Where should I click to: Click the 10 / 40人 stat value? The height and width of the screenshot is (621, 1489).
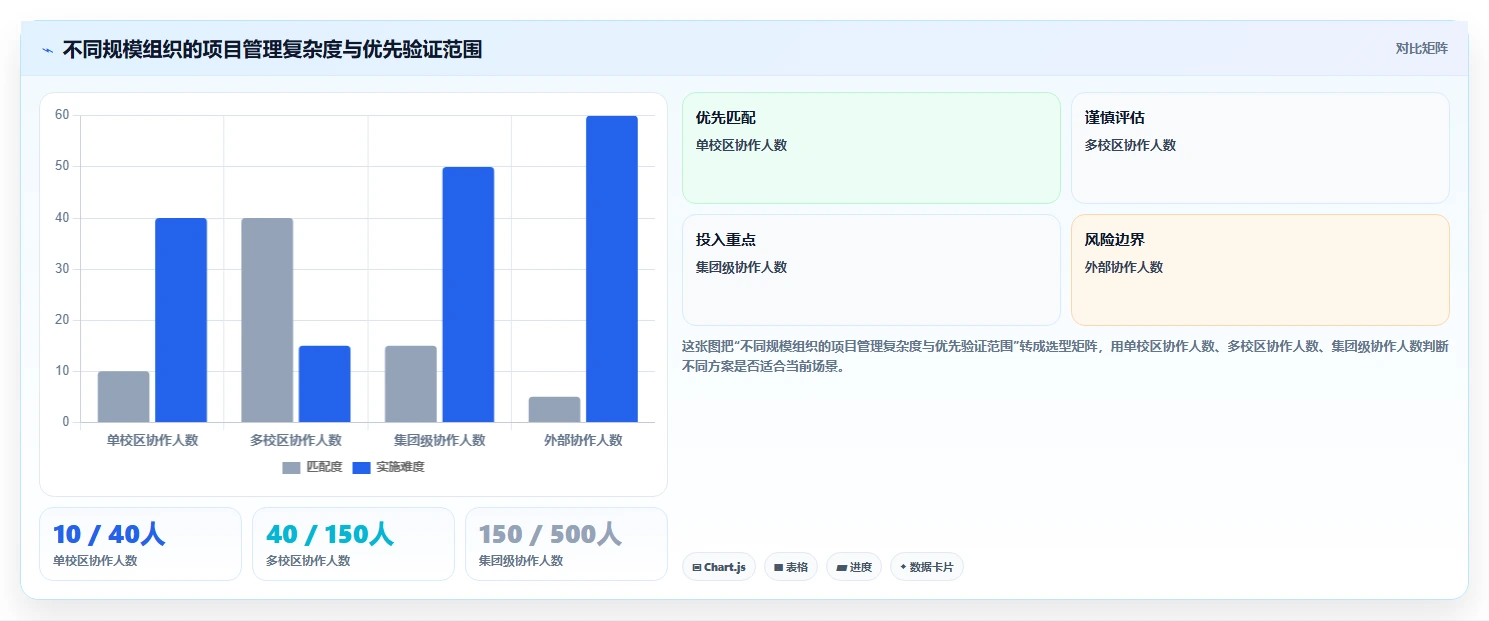pos(109,535)
